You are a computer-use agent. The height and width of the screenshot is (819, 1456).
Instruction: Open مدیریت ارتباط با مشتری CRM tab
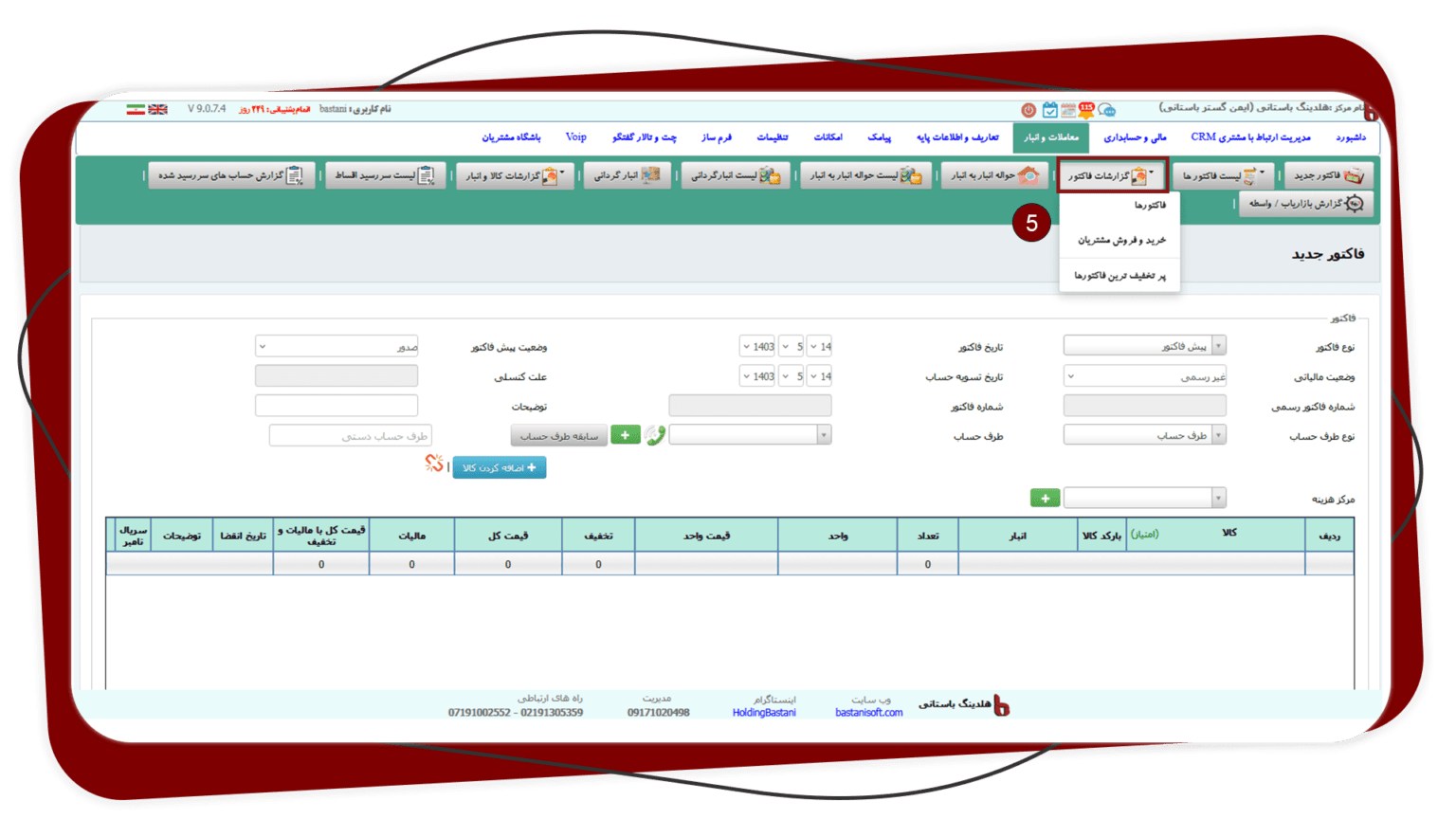1250,137
